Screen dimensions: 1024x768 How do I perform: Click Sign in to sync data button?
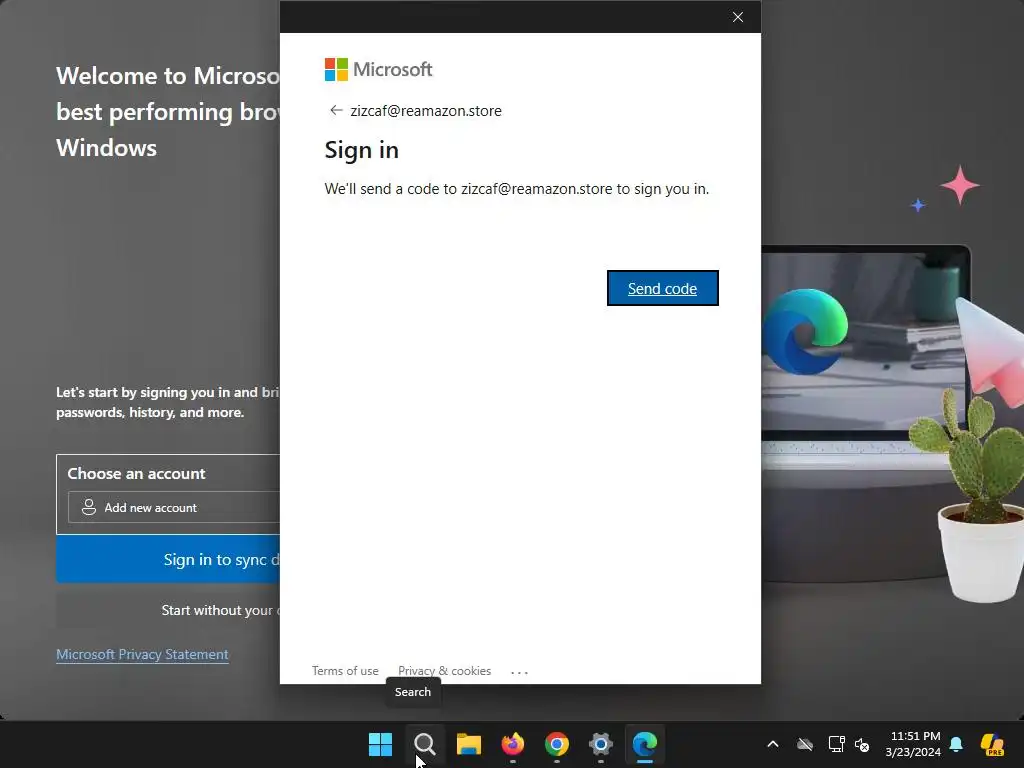coord(168,559)
